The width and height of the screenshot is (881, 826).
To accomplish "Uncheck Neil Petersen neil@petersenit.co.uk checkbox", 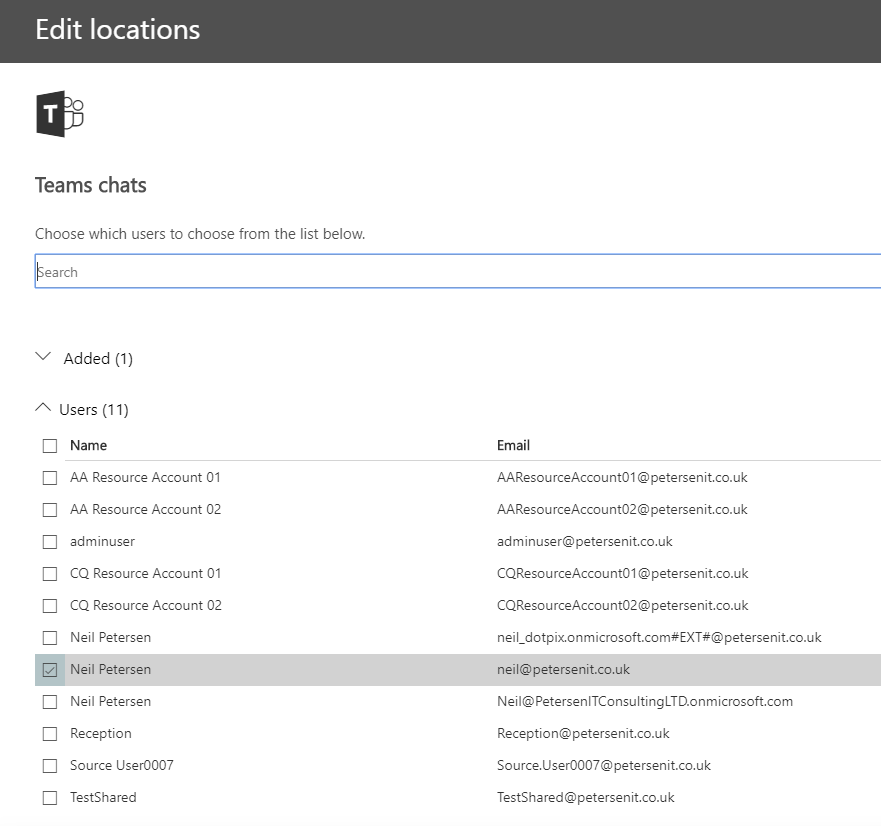I will (50, 670).
